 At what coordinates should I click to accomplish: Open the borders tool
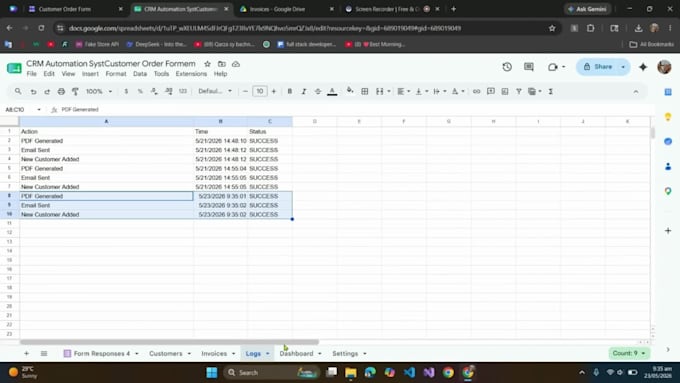(x=365, y=92)
